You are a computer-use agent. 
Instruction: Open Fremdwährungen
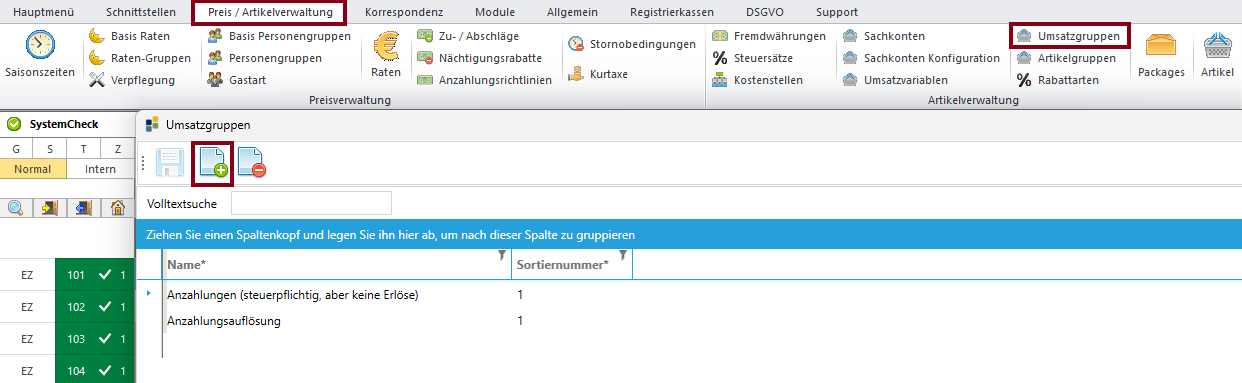[x=769, y=36]
